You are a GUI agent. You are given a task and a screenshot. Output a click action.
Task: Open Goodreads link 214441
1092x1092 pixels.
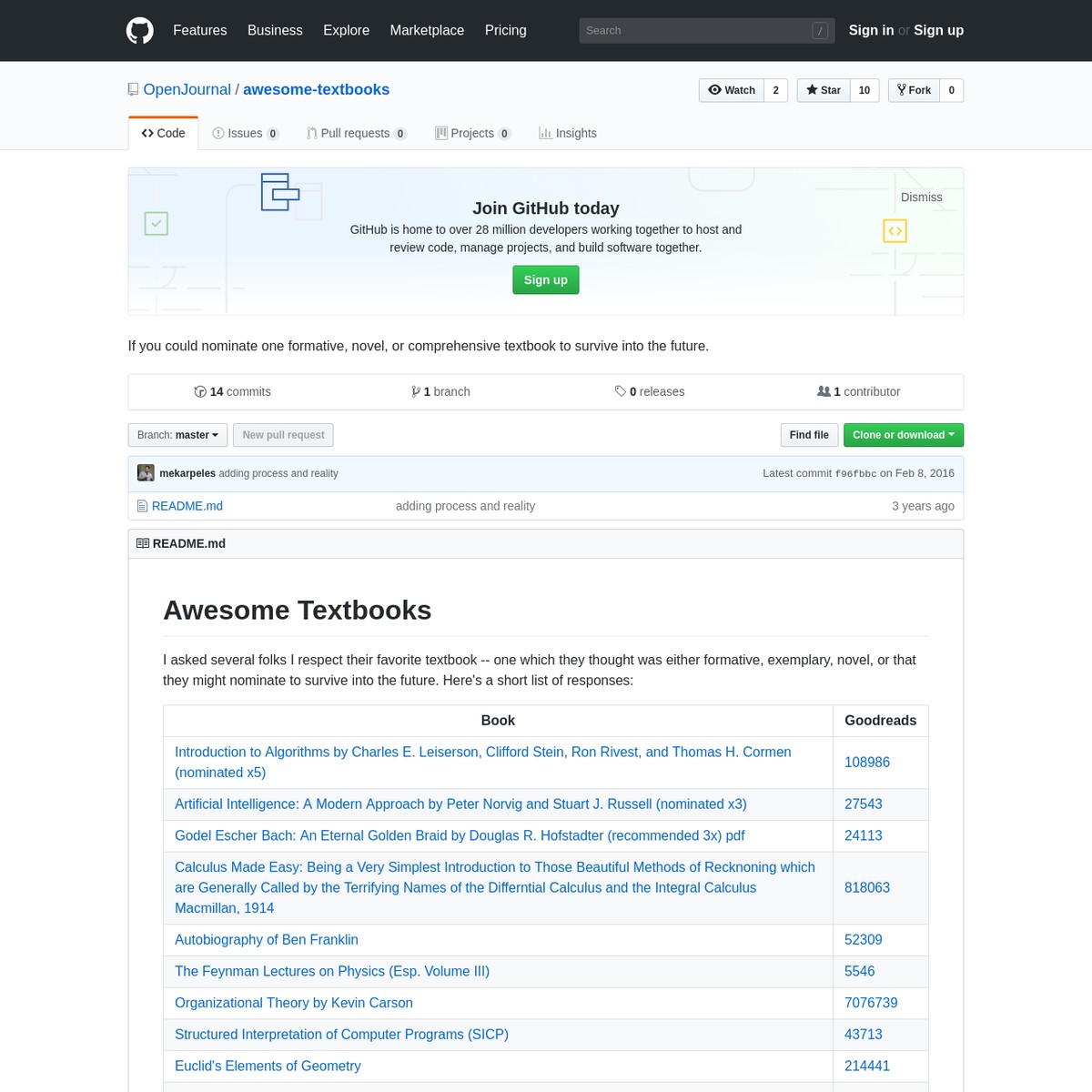click(x=867, y=1067)
